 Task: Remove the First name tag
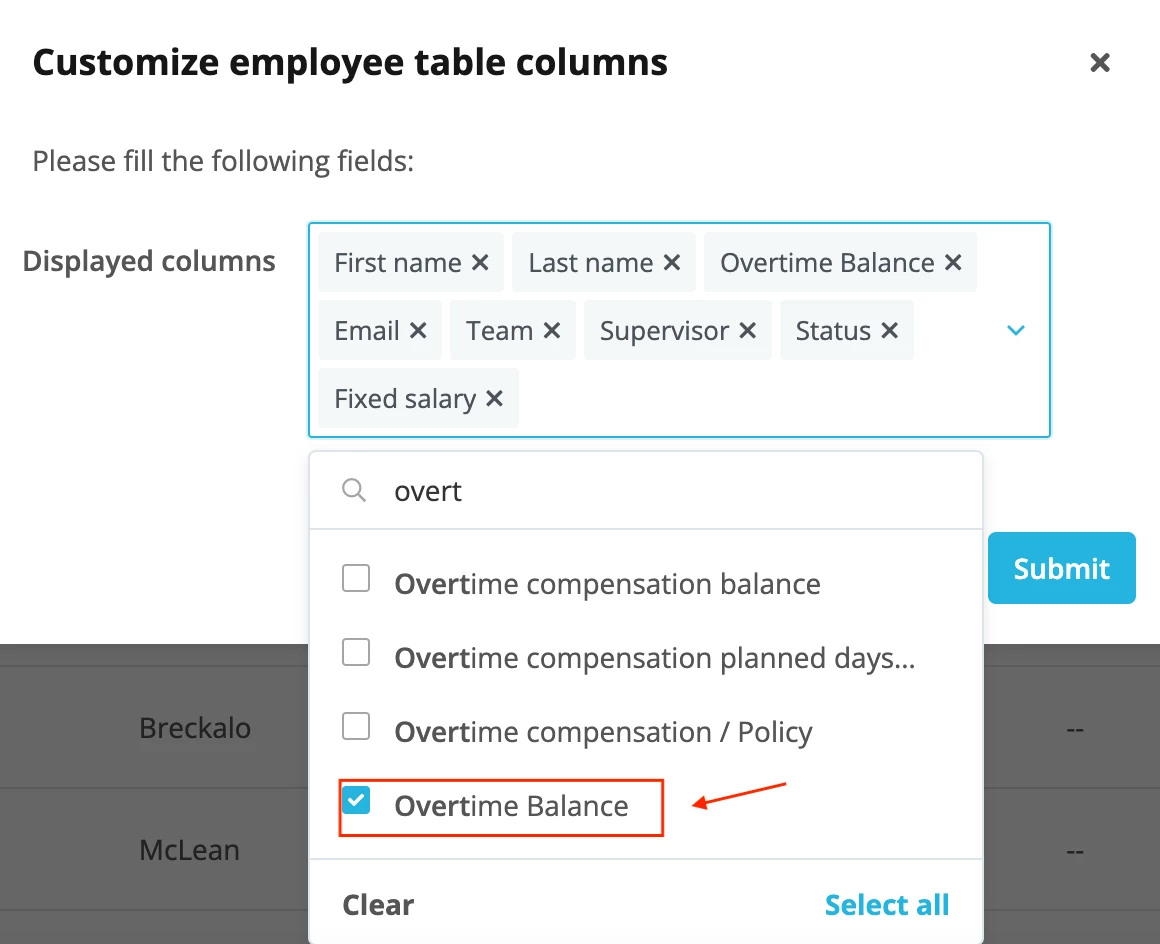[480, 263]
